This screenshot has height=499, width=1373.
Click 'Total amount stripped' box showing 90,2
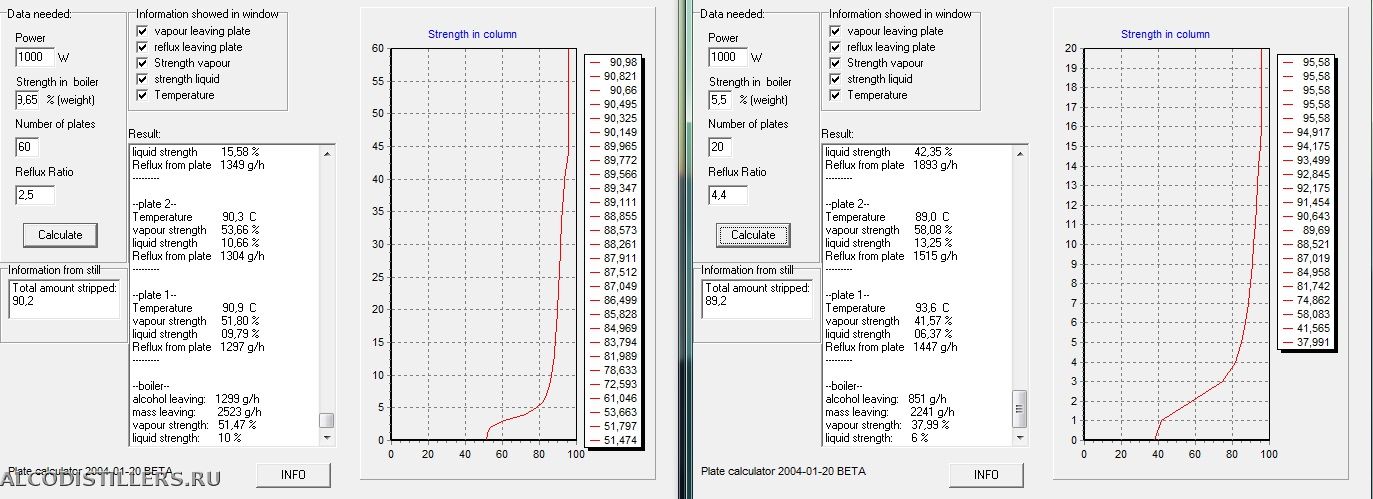pos(64,299)
